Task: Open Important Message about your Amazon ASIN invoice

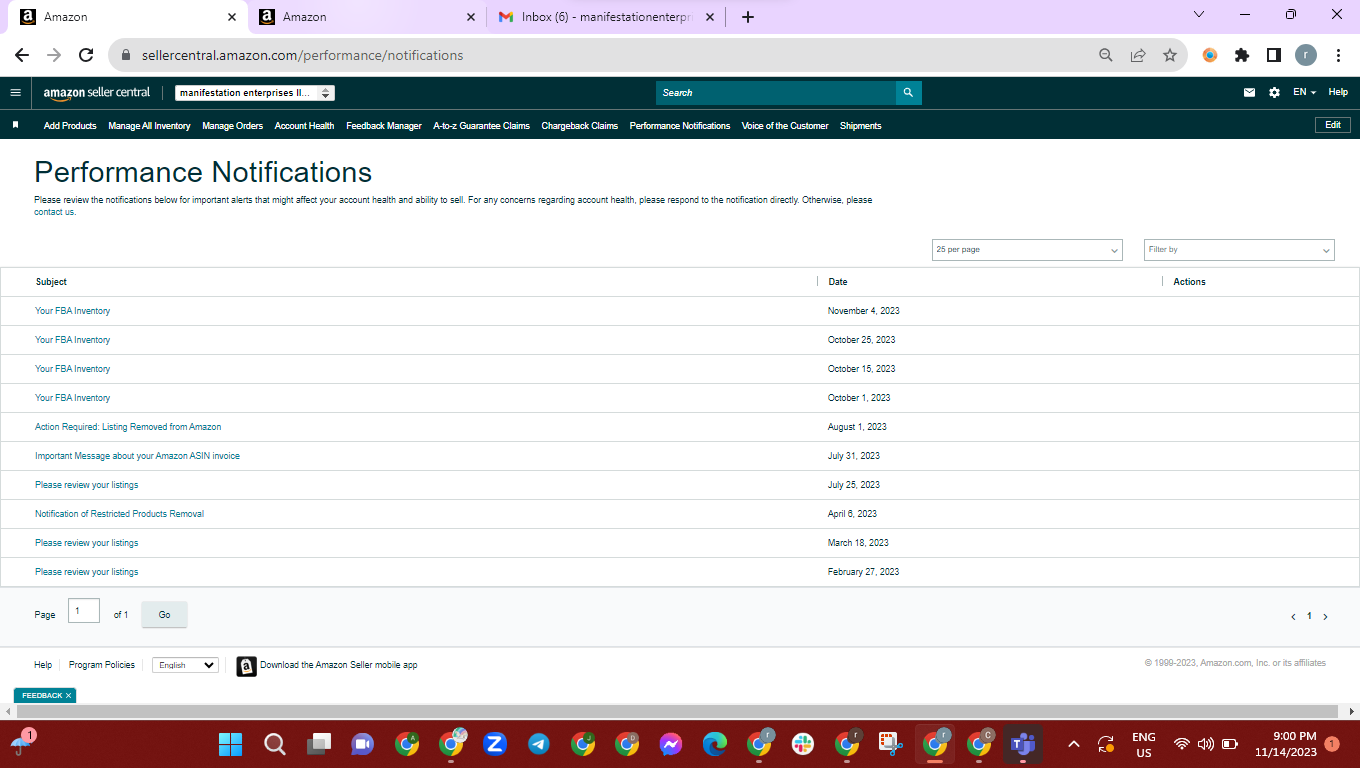Action: click(x=137, y=456)
